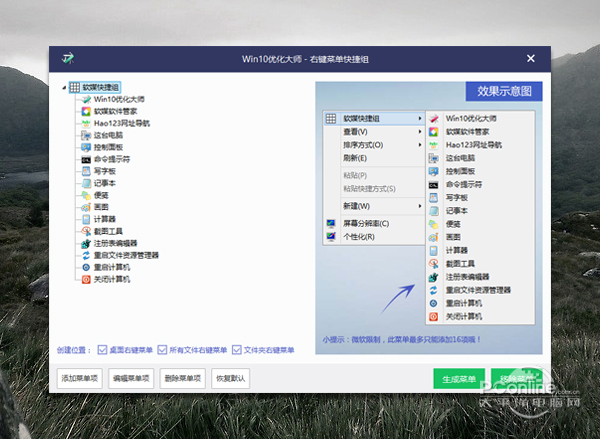
Task: Click the dialog title Win10优化大师 - 右键菜单快捷组
Action: tap(305, 59)
